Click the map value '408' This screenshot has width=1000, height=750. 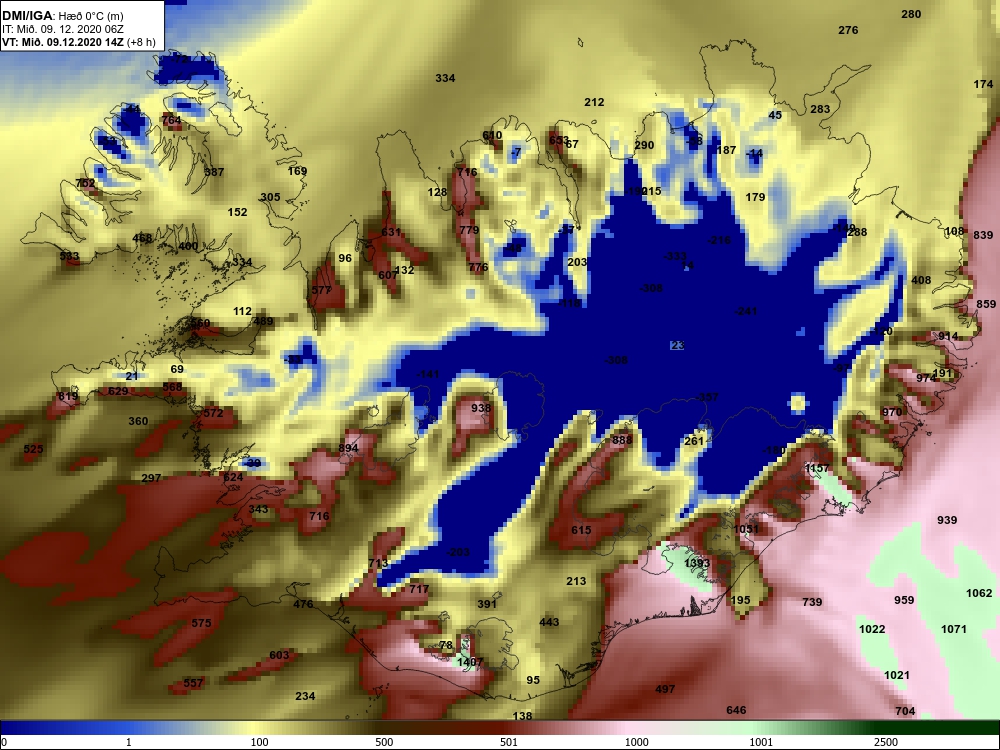(921, 280)
